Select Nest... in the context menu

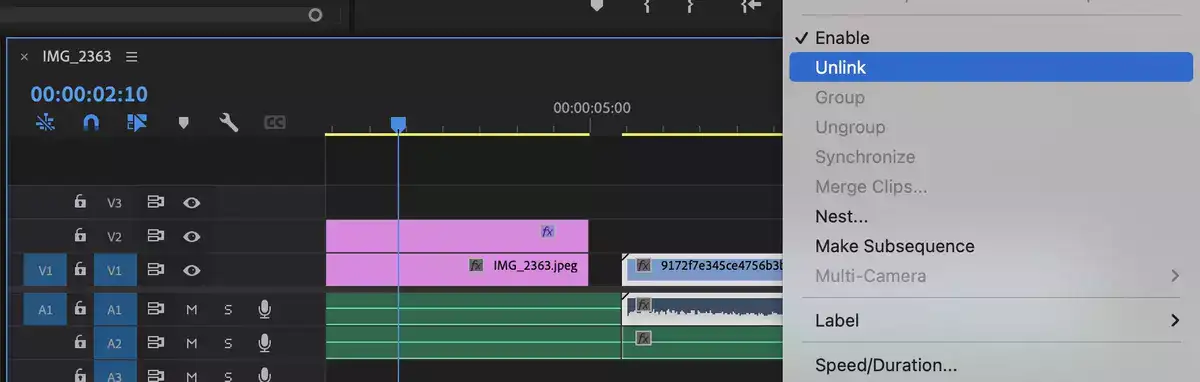click(841, 216)
